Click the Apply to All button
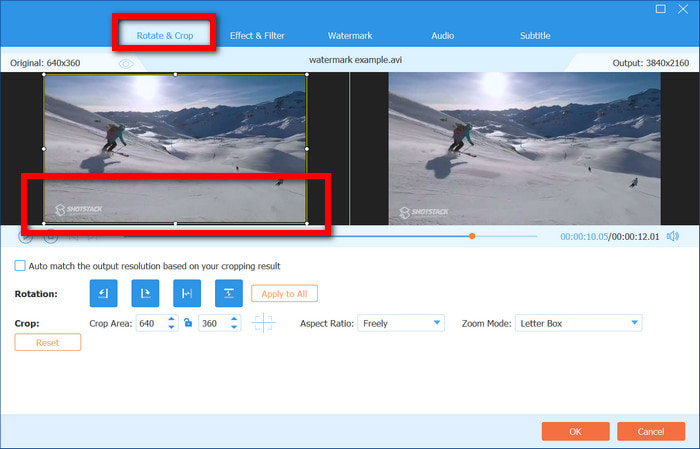 click(284, 294)
